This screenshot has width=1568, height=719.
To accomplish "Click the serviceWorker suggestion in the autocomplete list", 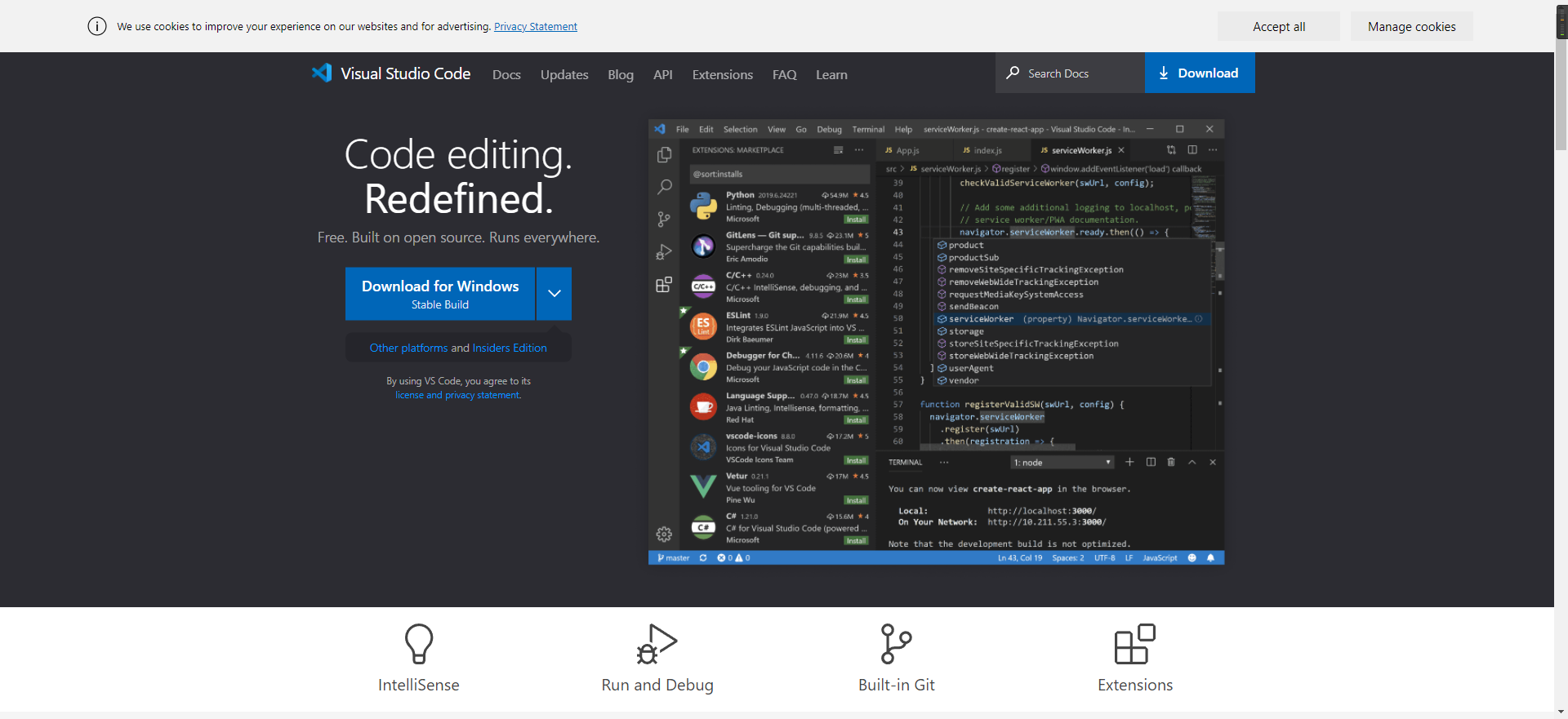I will click(1071, 319).
